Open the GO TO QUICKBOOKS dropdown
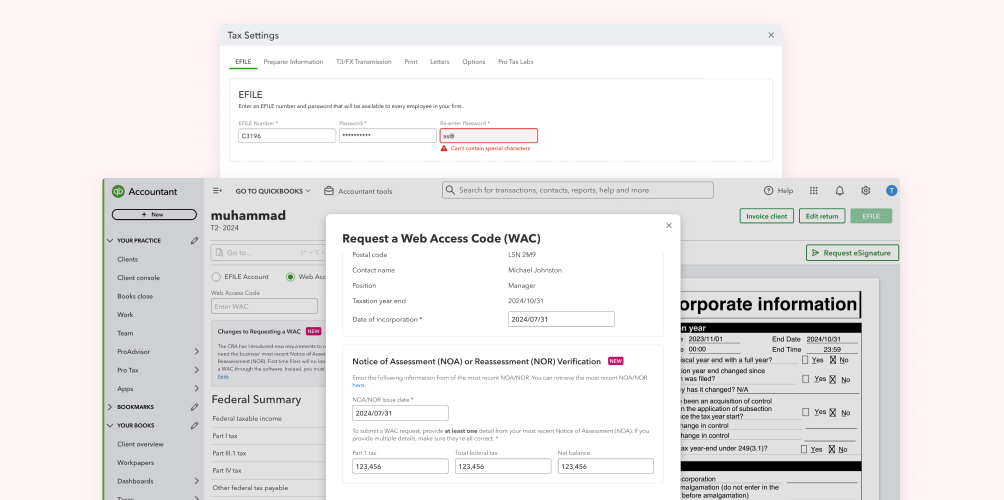1004x500 pixels. (273, 191)
